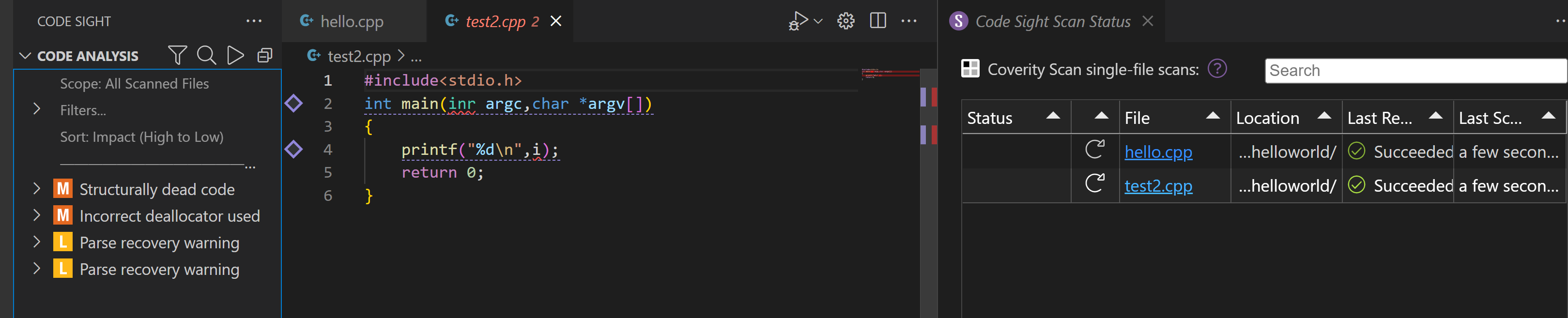This screenshot has width=1568, height=318.
Task: Click the editor minimap preview
Action: 890,74
